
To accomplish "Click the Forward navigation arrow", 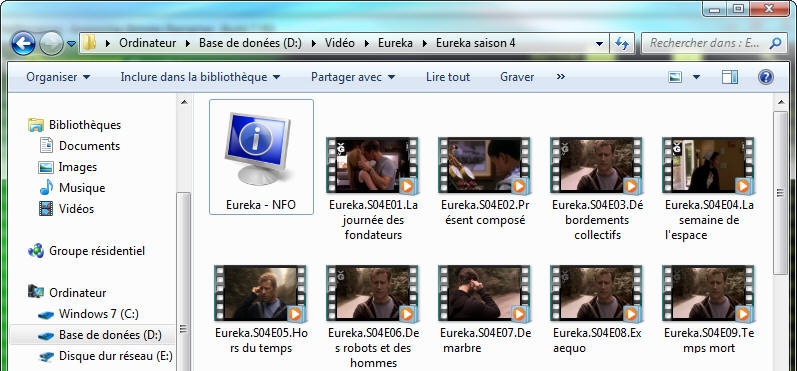I will (52, 43).
